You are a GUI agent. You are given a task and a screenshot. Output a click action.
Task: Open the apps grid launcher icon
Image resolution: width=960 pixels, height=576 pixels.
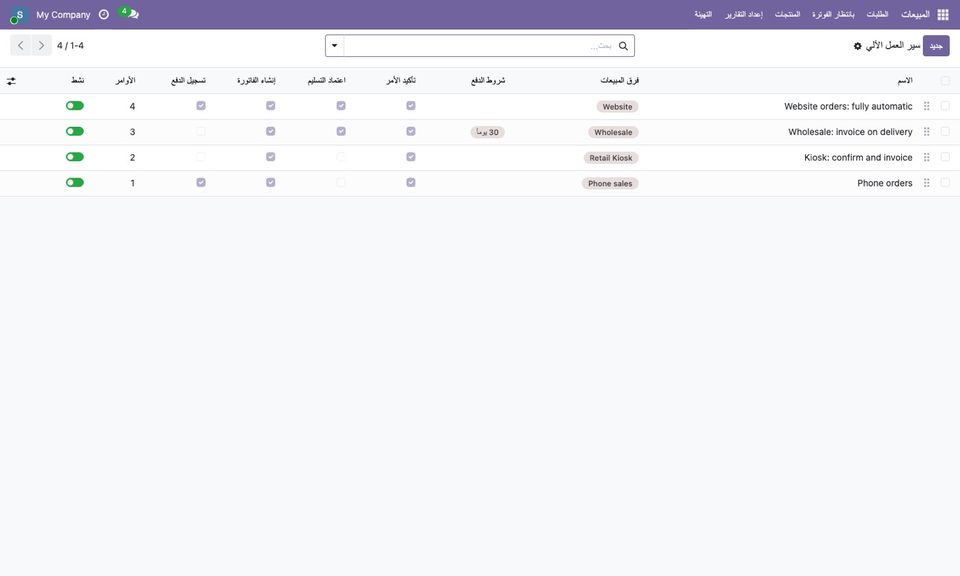click(x=943, y=15)
